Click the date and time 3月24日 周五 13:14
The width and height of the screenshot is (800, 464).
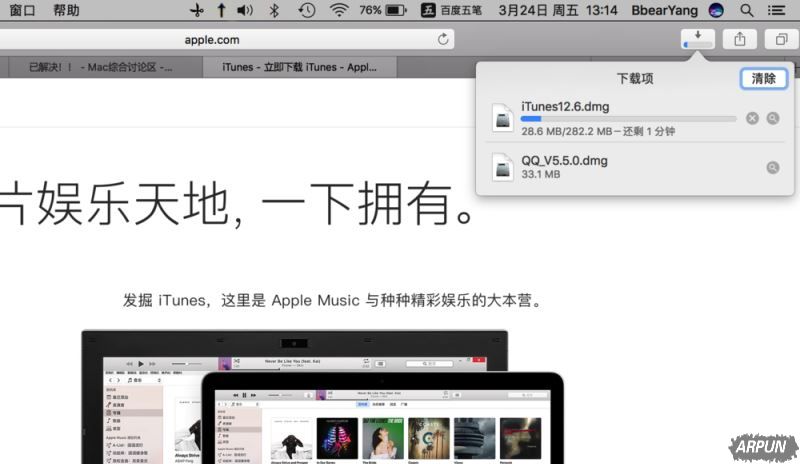click(558, 10)
